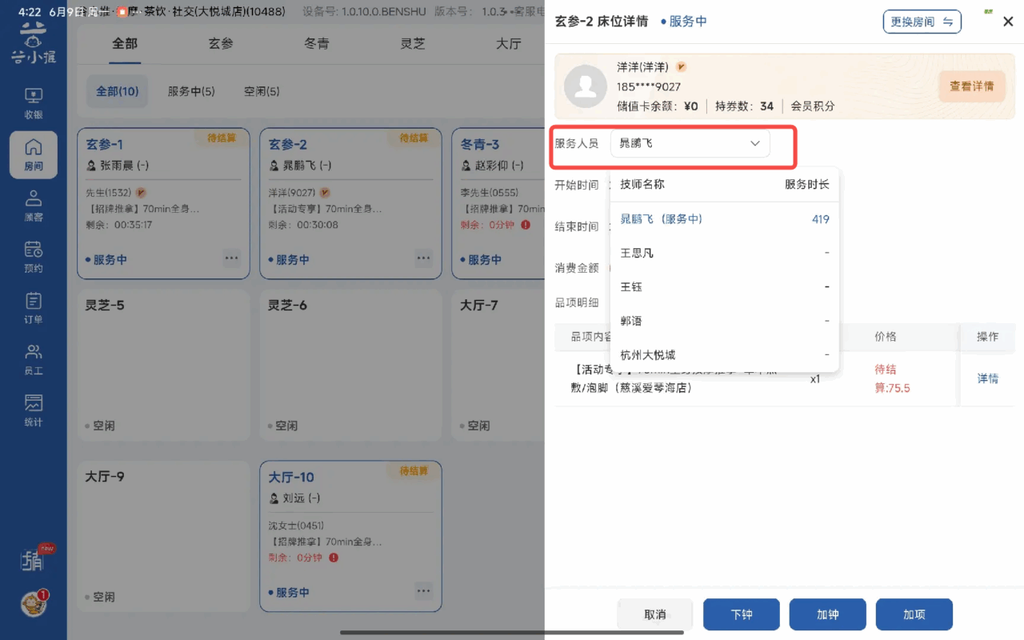
Task: Select the 房间 rooms icon in sidebar
Action: click(x=33, y=155)
